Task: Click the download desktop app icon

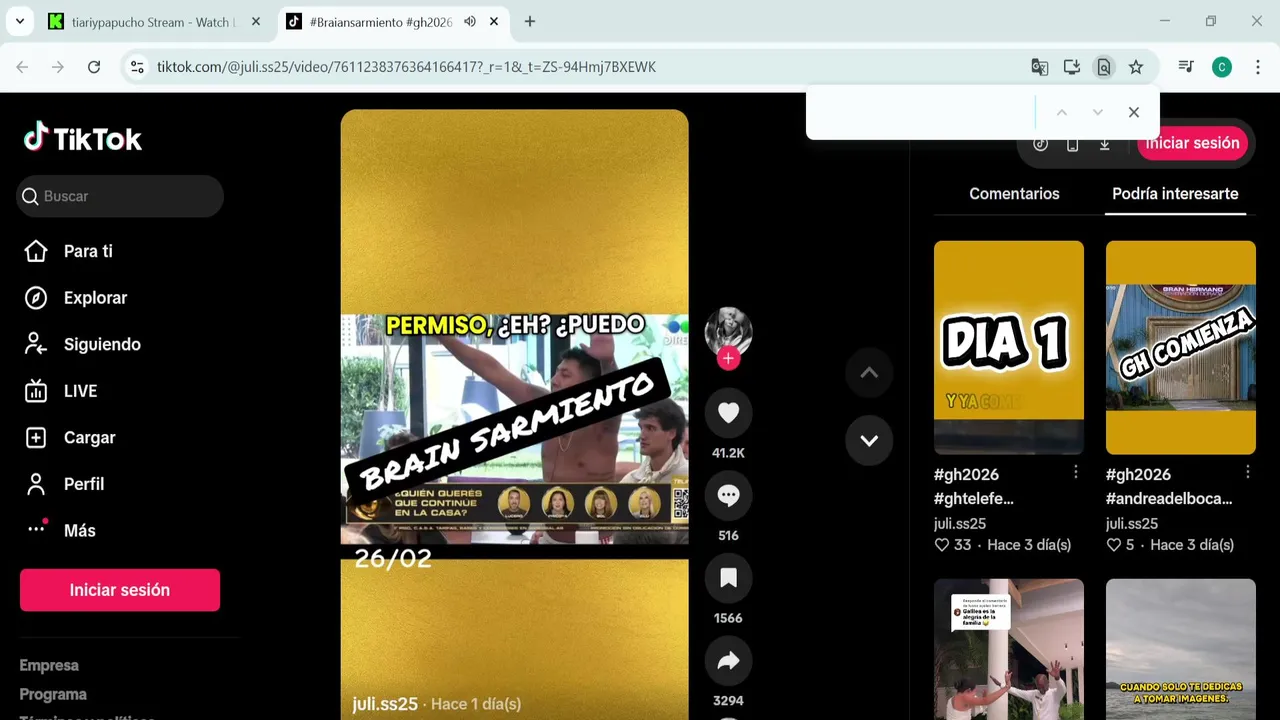Action: pos(1104,144)
